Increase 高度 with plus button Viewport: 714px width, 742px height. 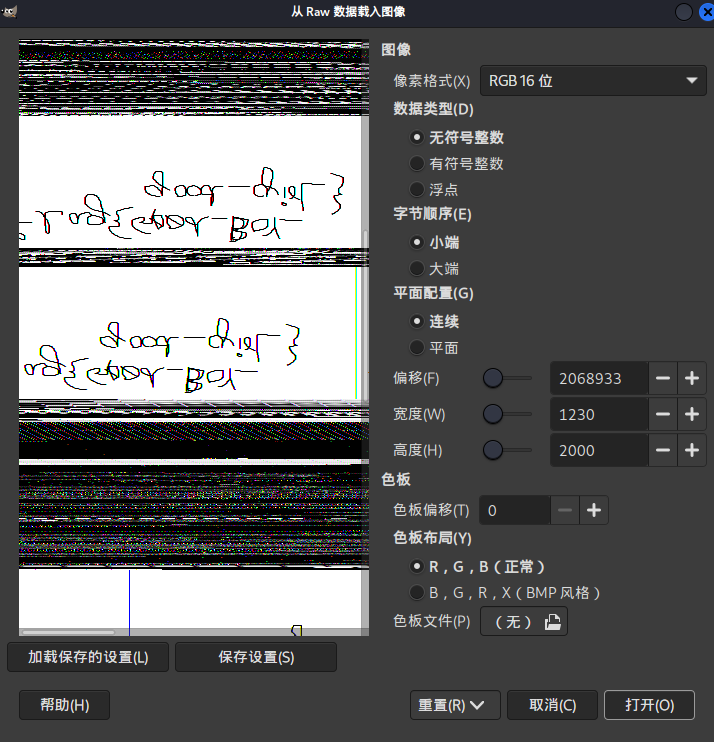692,450
